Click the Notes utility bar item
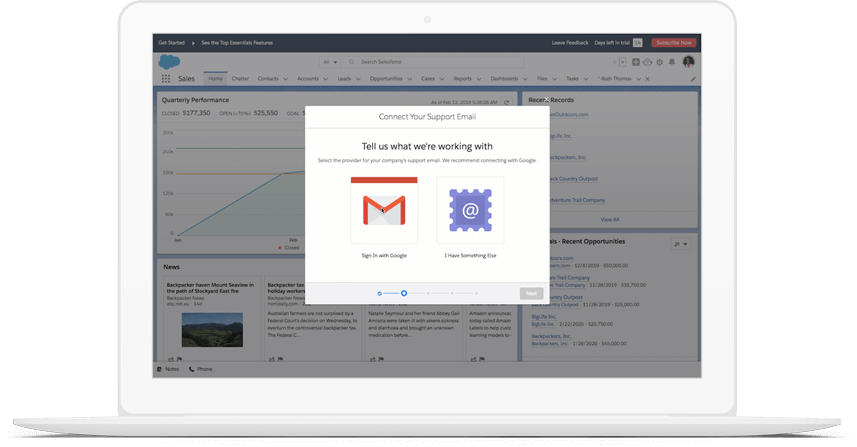This screenshot has width=857, height=447. point(168,369)
